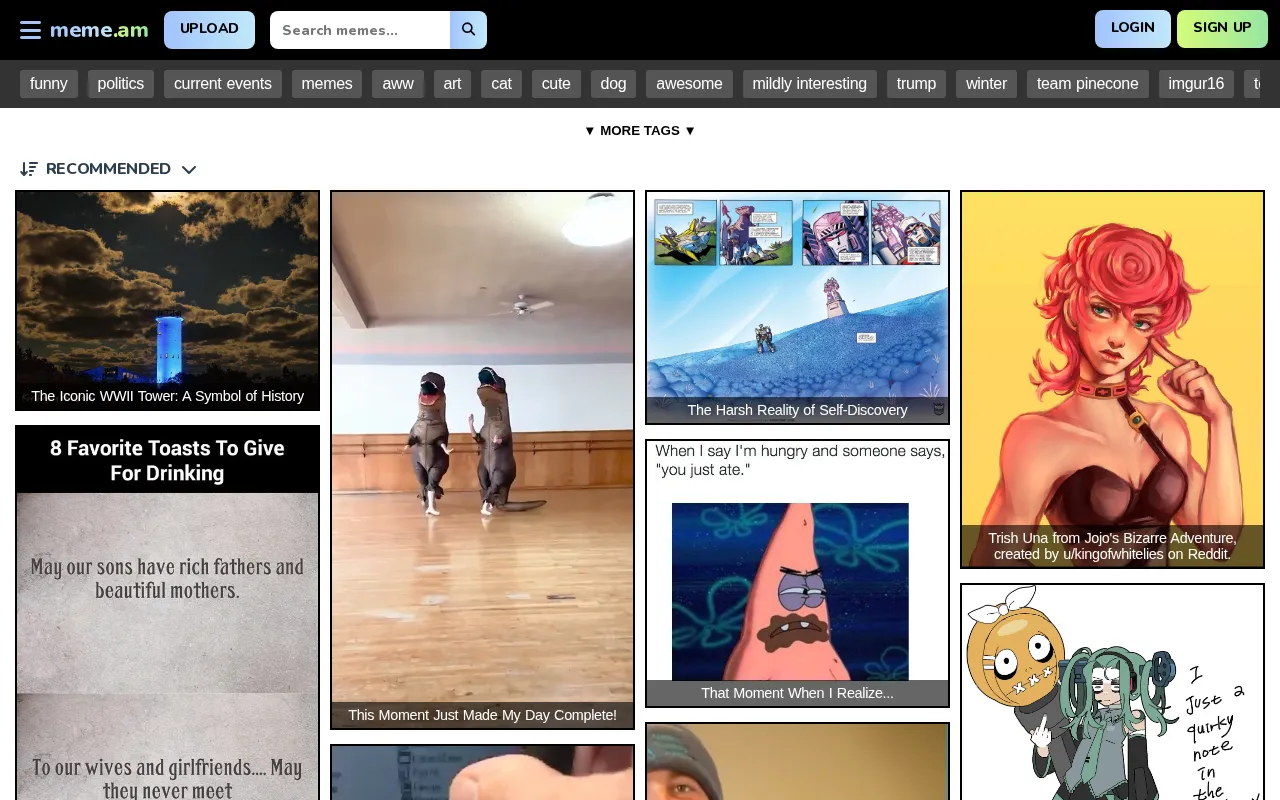Click the Trish Una Jojo's Bizarre Adventure caption
The height and width of the screenshot is (800, 1280).
[x=1112, y=546]
